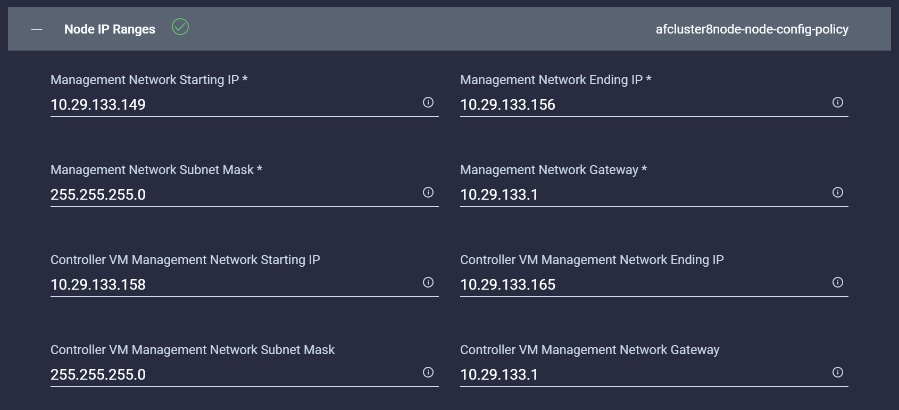Click the Node IP Ranges header title

110,29
